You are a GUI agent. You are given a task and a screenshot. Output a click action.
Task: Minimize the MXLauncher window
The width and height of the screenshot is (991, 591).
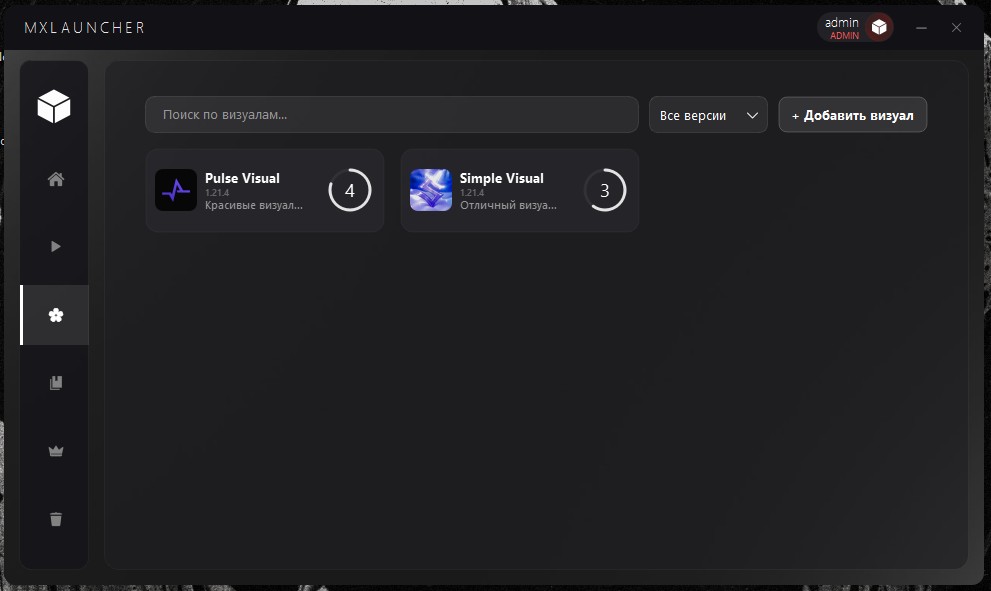921,28
